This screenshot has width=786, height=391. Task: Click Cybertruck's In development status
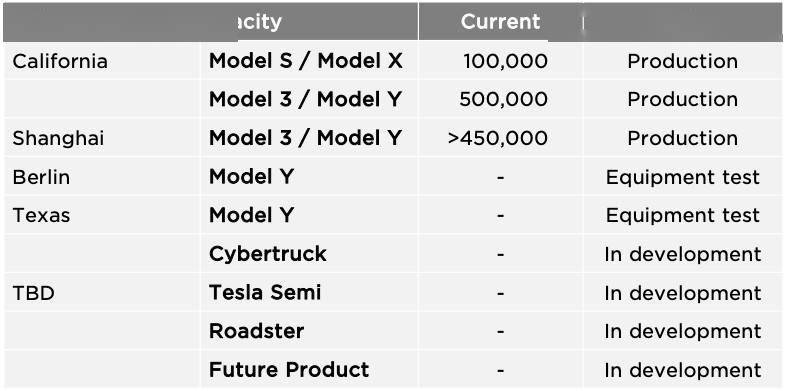tap(683, 254)
